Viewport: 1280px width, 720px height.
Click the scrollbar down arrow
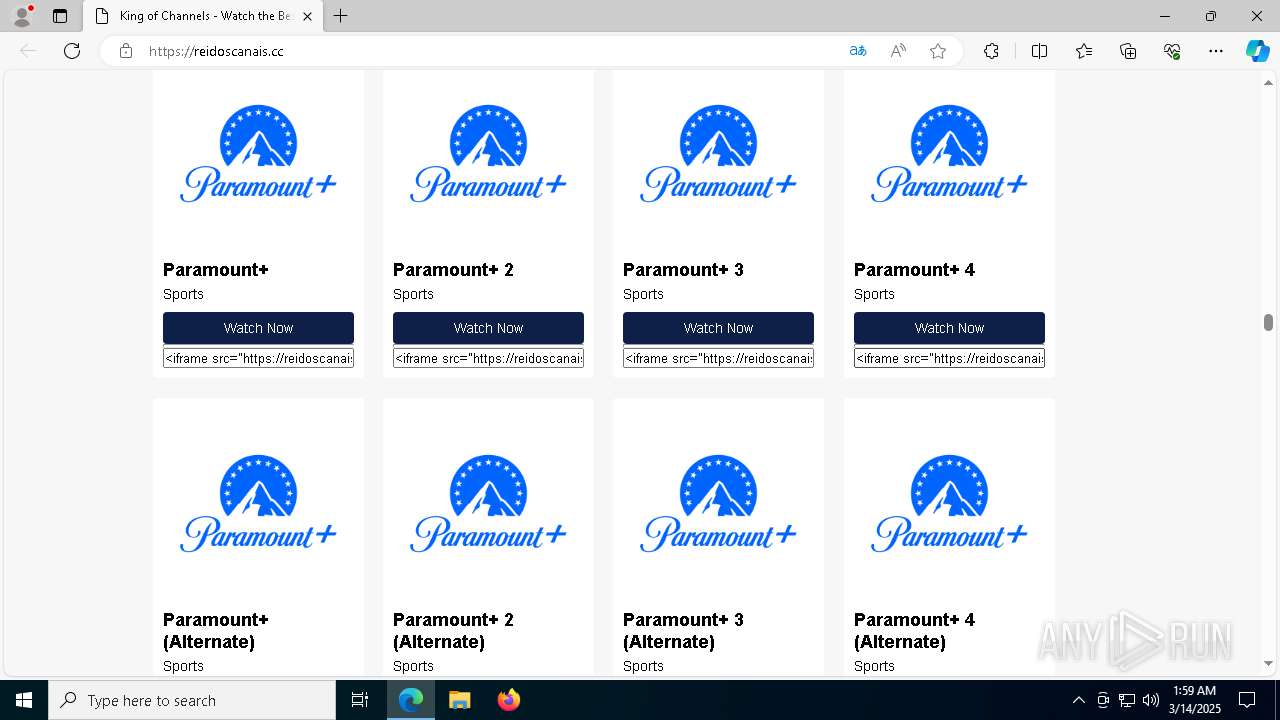tap(1268, 663)
